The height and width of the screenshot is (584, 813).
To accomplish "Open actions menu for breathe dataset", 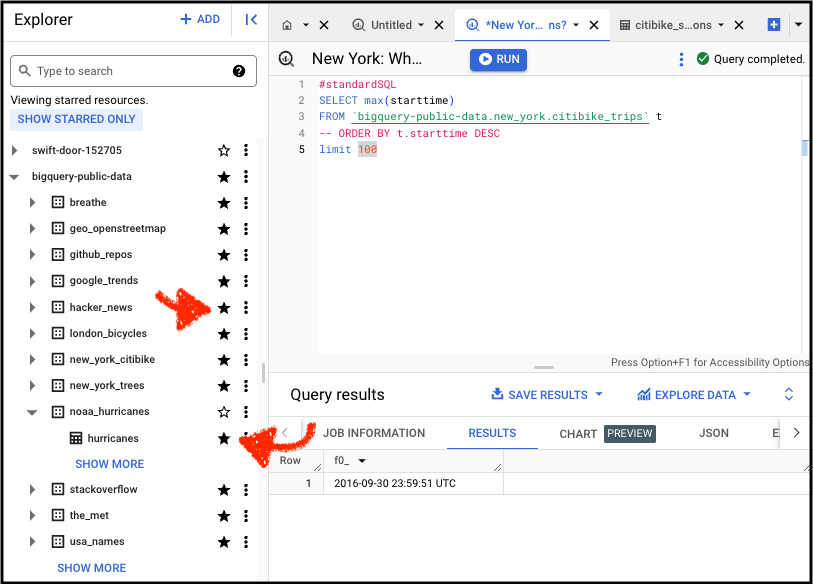I will pyautogui.click(x=246, y=202).
